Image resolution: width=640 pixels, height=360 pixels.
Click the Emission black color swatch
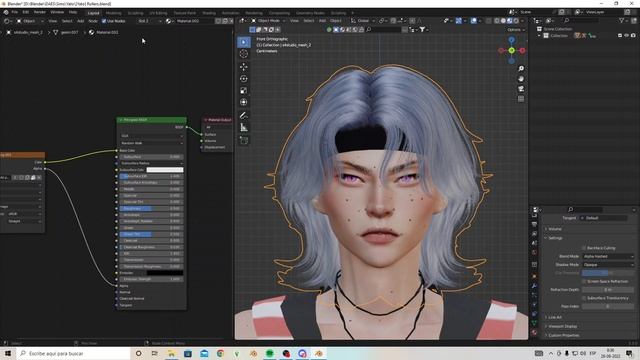point(165,273)
